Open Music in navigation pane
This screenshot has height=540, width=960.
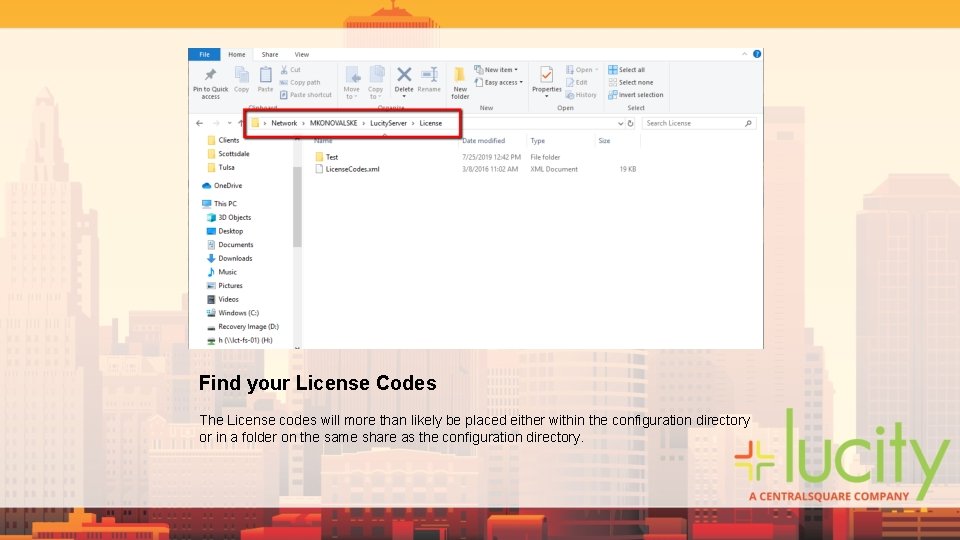coord(227,272)
